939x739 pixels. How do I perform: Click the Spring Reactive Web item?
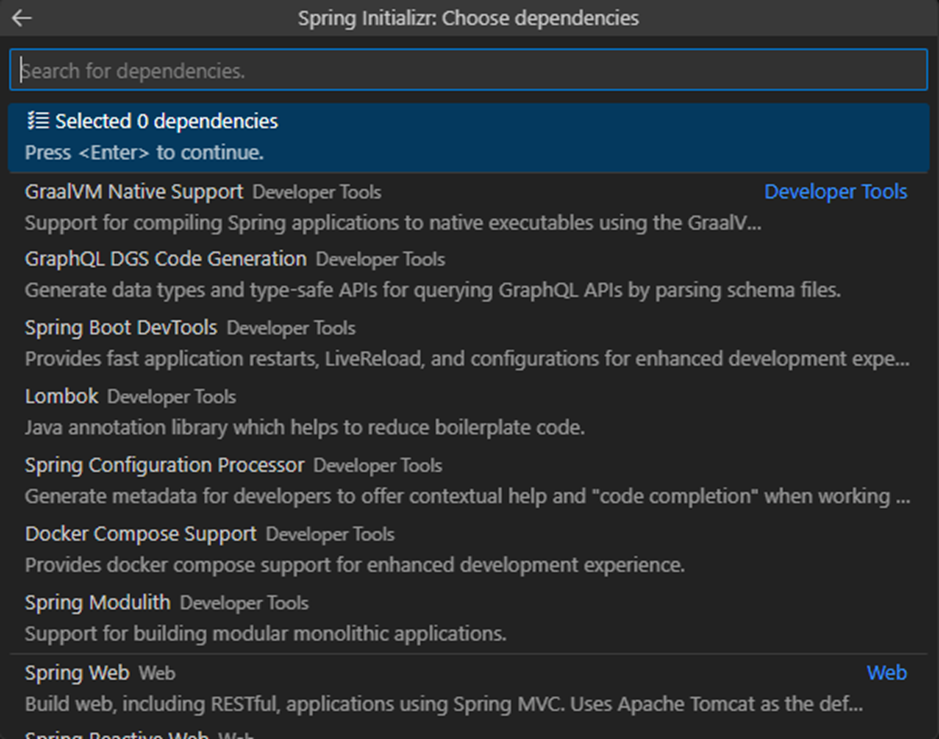[x=117, y=734]
